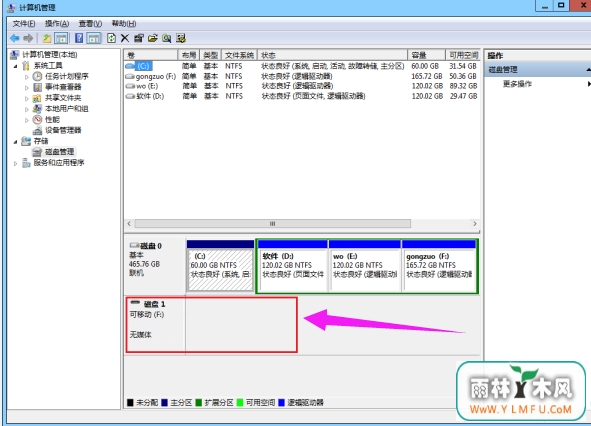This screenshot has width=591, height=426.
Task: Click the Back arrow toolbar icon
Action: pyautogui.click(x=15, y=38)
